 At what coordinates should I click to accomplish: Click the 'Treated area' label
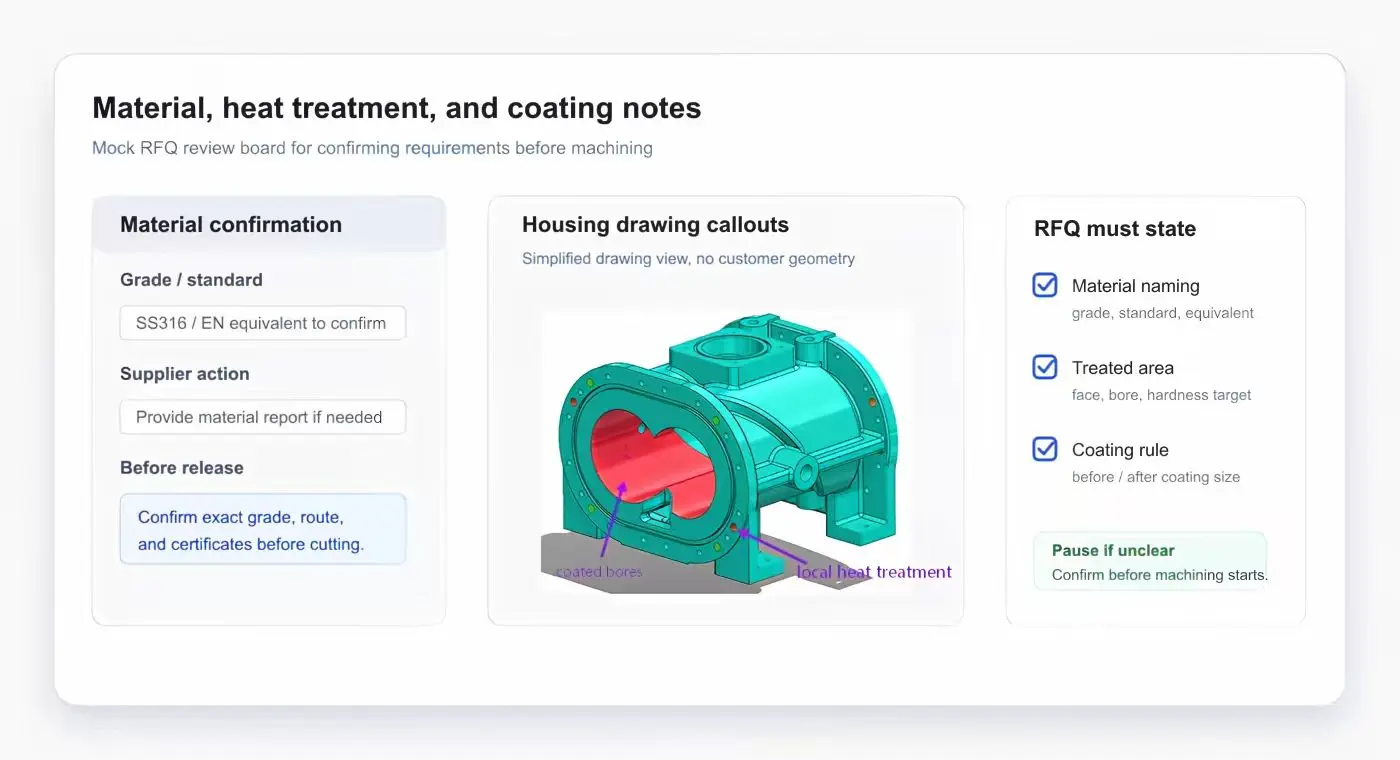[1123, 368]
